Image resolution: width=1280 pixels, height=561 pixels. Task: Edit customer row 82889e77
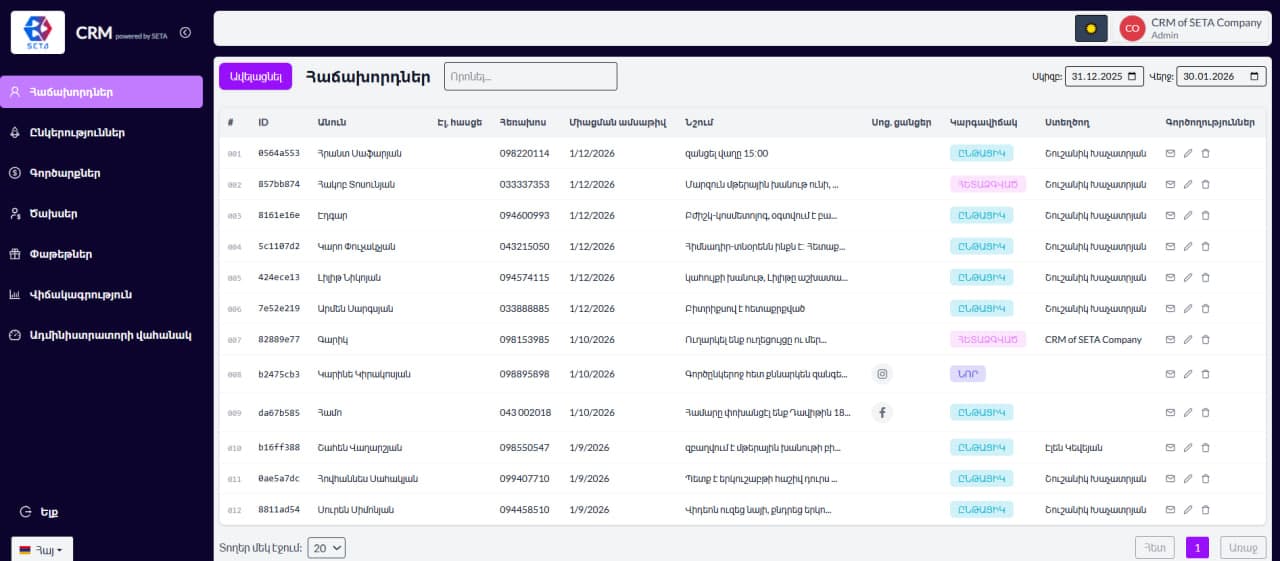[1188, 339]
